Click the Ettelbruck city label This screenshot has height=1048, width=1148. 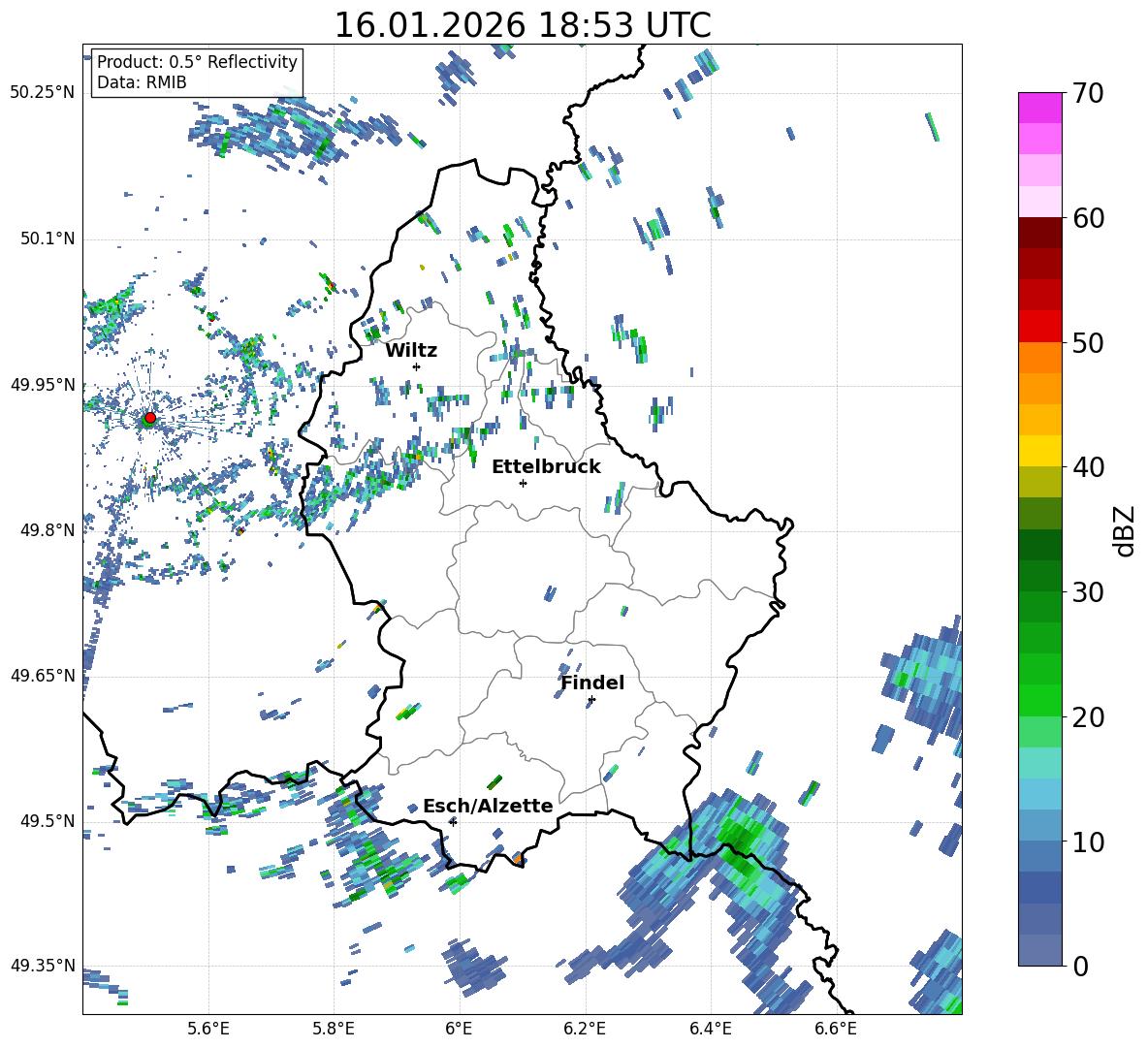546,467
